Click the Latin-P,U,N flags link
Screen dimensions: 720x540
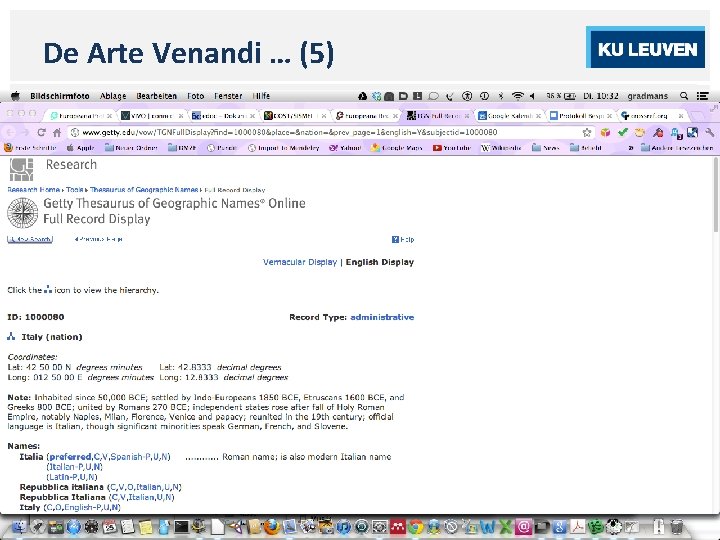click(x=72, y=477)
